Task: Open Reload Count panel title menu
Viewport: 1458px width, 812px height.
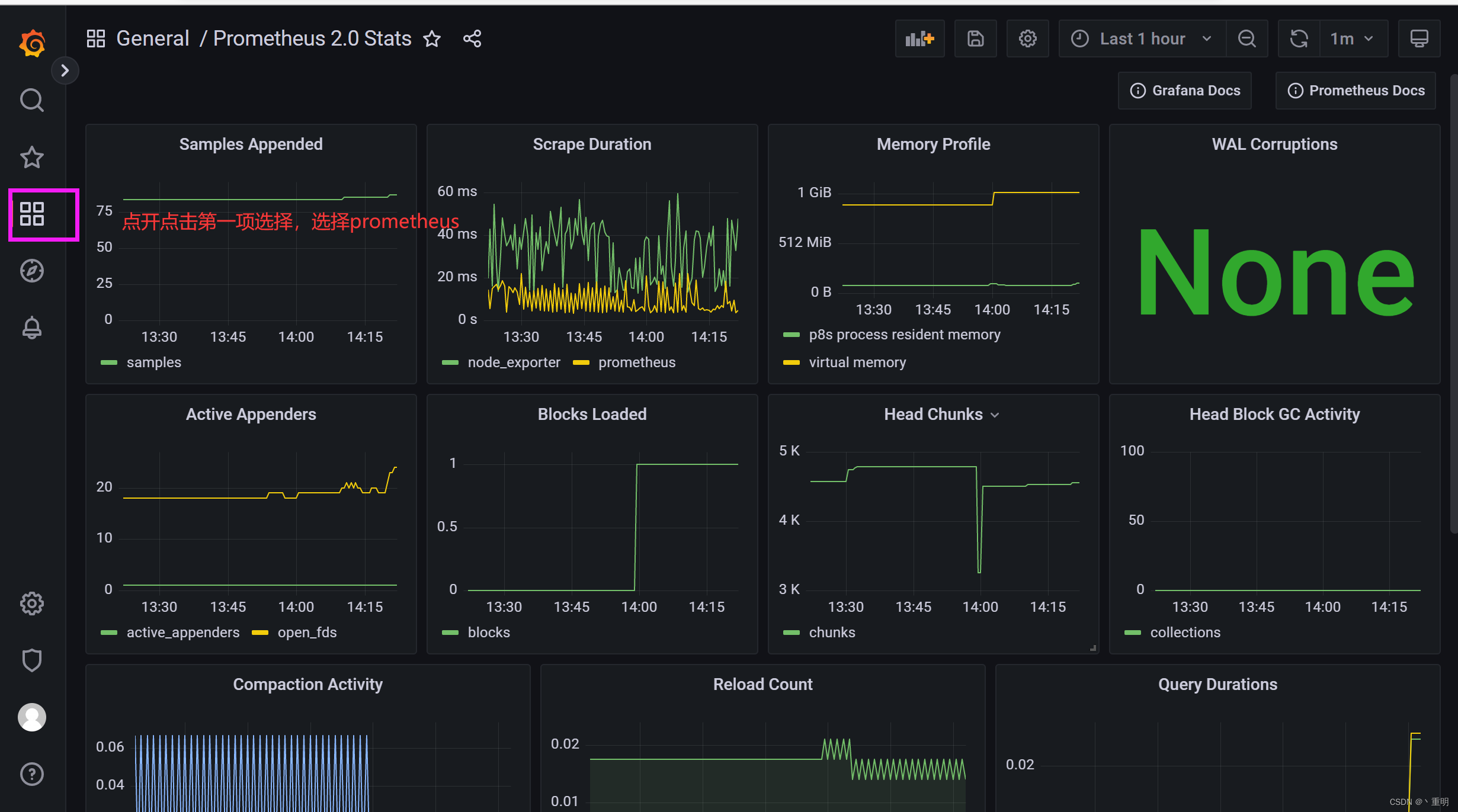Action: tap(763, 684)
